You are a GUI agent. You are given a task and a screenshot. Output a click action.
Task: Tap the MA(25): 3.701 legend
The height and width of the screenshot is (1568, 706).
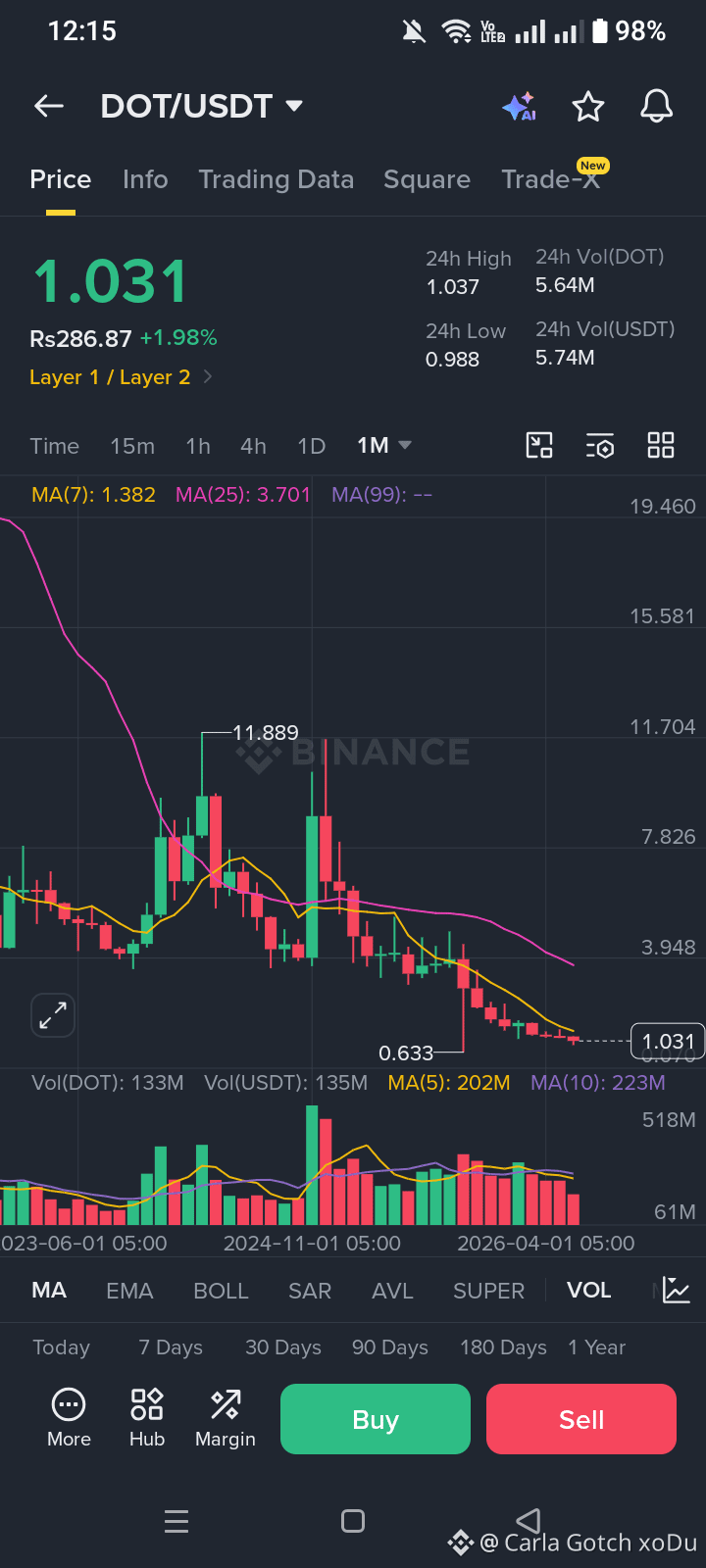[242, 495]
